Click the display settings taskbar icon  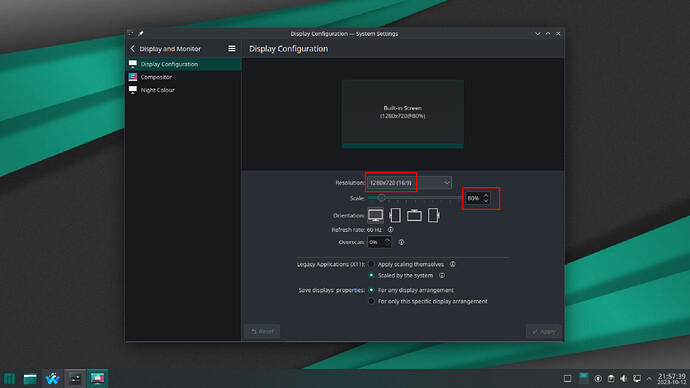97,378
